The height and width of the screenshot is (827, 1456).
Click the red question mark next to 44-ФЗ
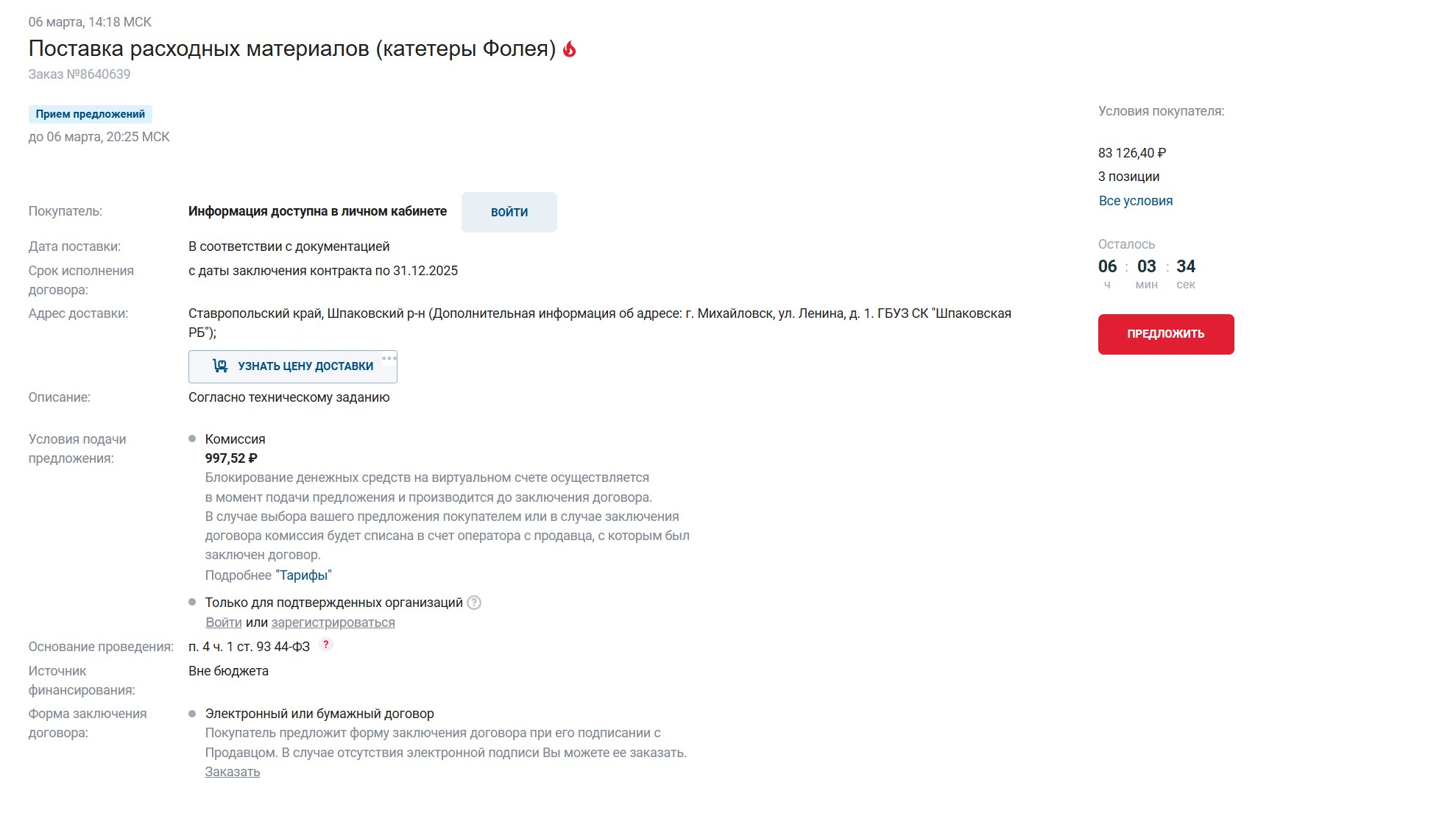[x=326, y=645]
